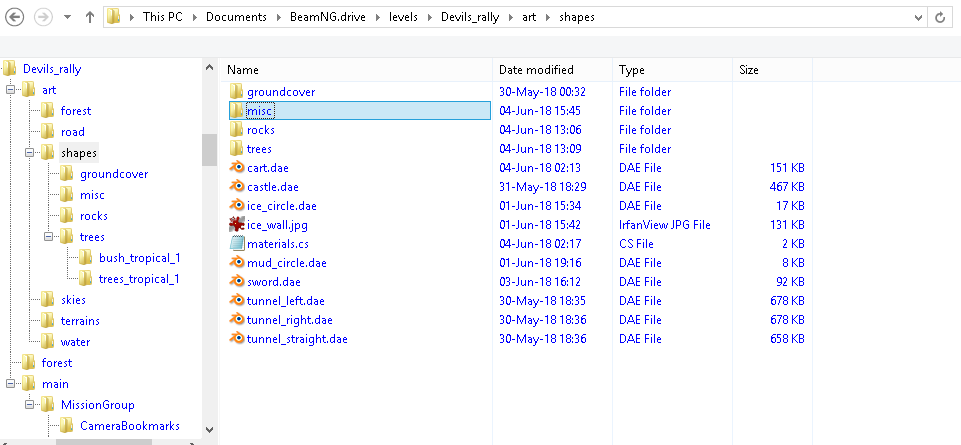961x445 pixels.
Task: Select road folder in tree
Action: click(x=73, y=132)
